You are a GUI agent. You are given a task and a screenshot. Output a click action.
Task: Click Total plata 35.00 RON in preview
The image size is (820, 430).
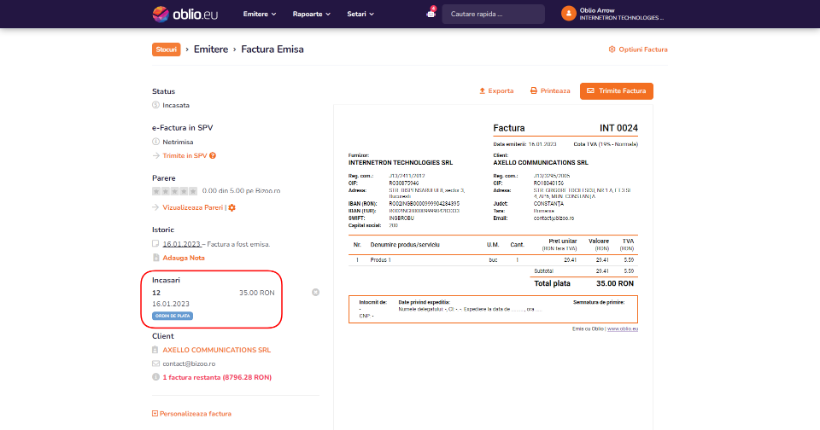[584, 284]
